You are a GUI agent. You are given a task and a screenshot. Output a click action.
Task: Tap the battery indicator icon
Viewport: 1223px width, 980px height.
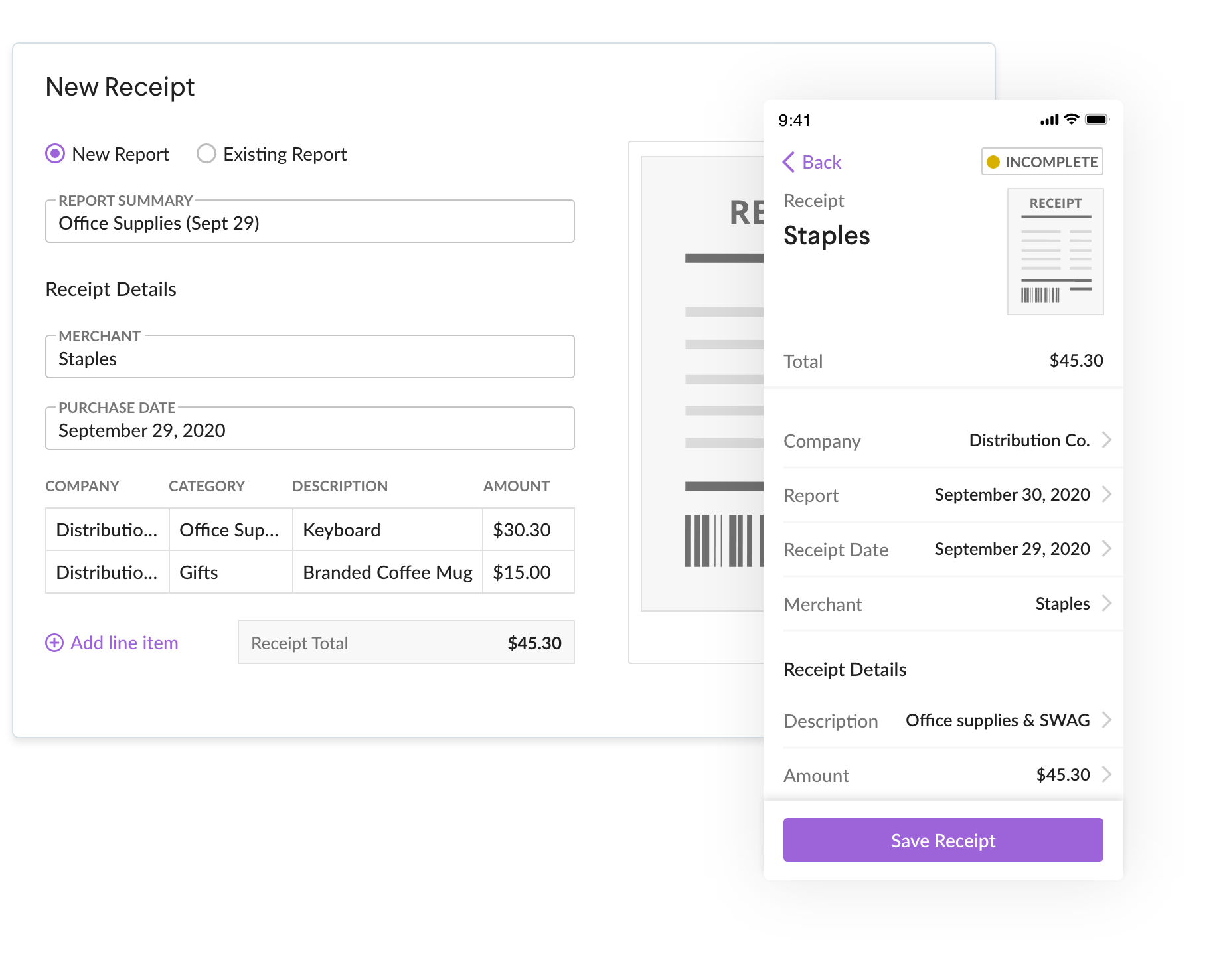(1097, 120)
